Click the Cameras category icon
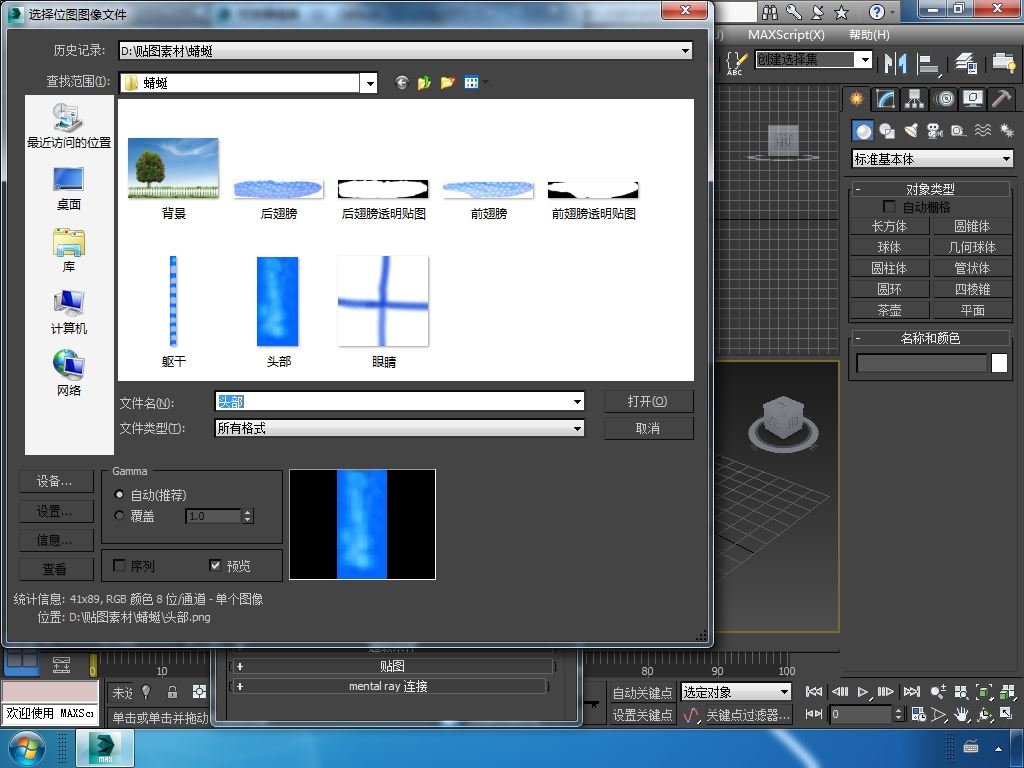The height and width of the screenshot is (768, 1024). (935, 131)
